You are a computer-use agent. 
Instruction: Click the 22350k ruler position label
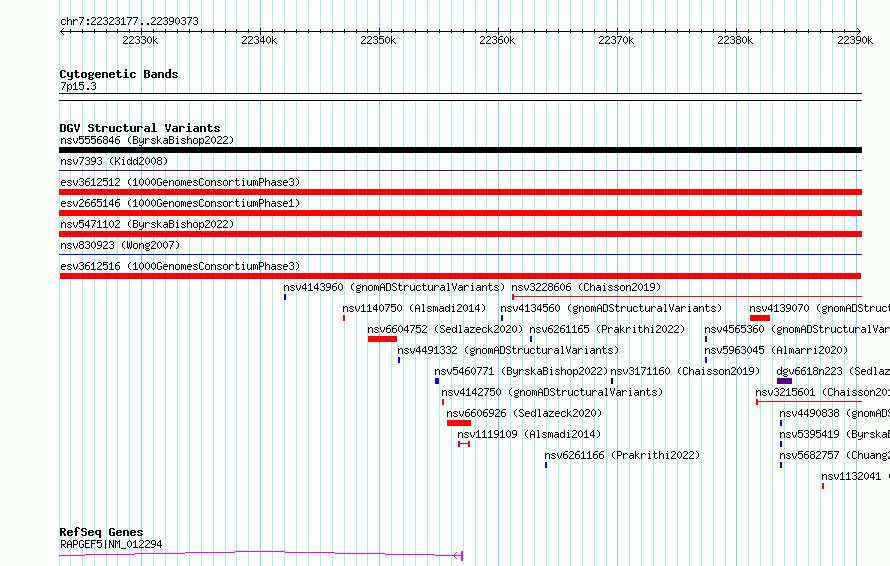378,40
